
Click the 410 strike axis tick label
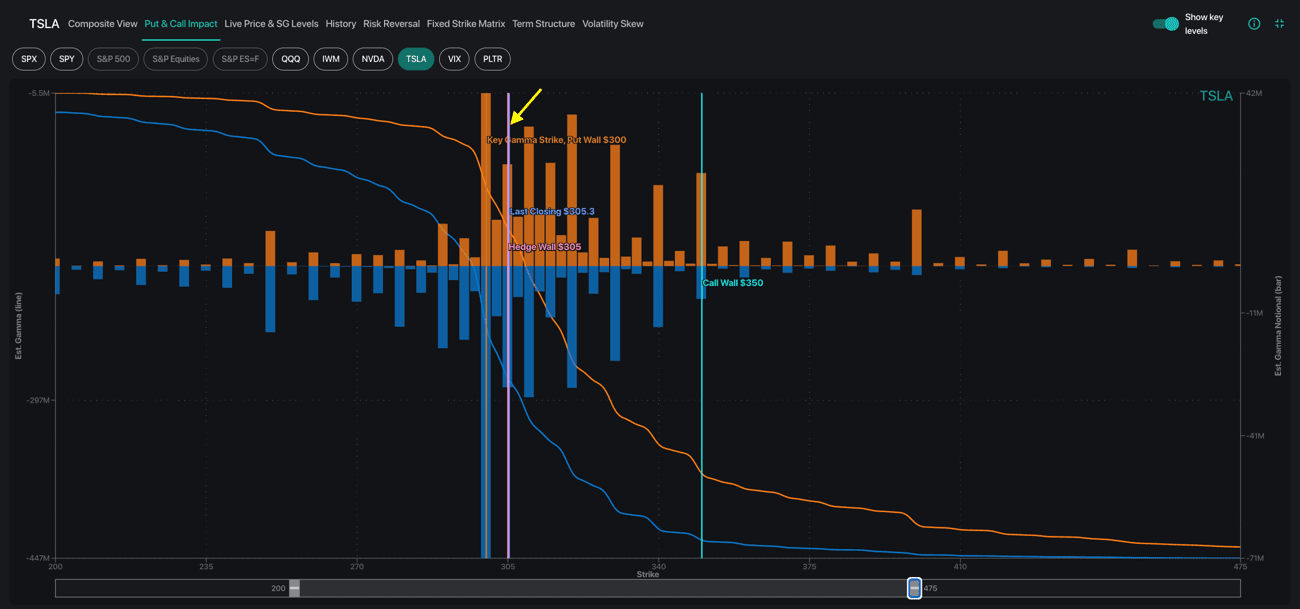pyautogui.click(x=960, y=566)
